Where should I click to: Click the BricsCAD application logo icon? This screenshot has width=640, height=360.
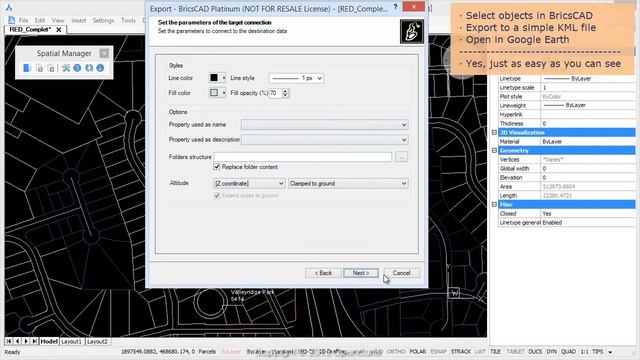pyautogui.click(x=9, y=7)
